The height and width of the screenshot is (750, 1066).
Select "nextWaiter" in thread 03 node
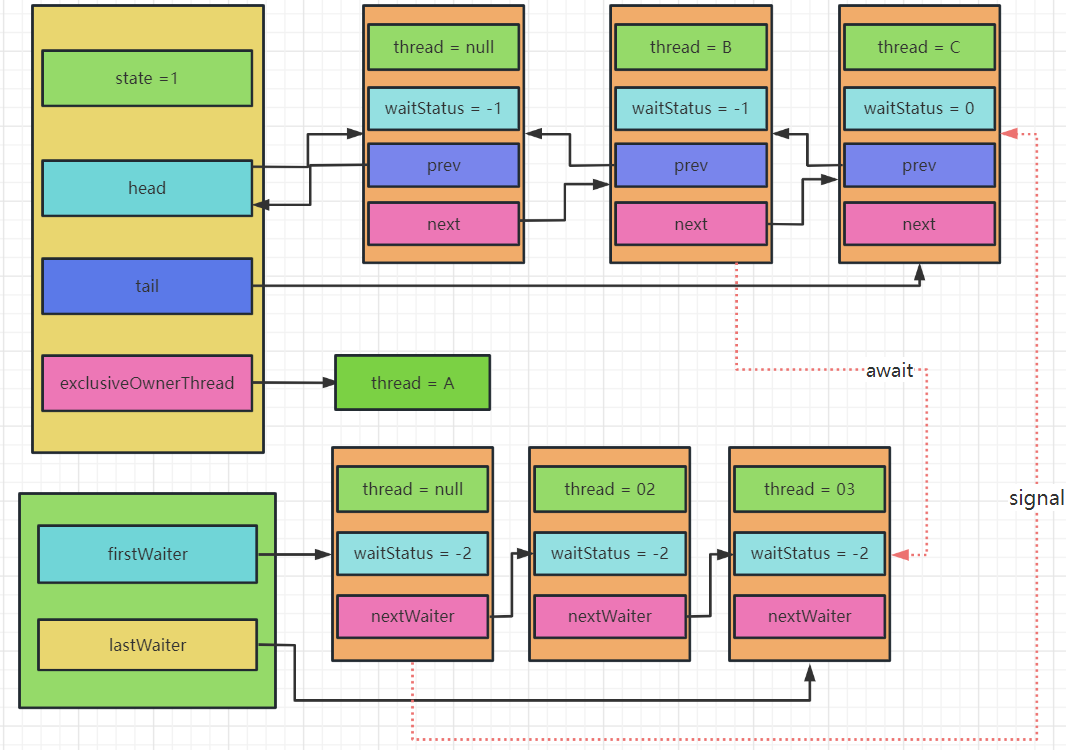(x=809, y=616)
